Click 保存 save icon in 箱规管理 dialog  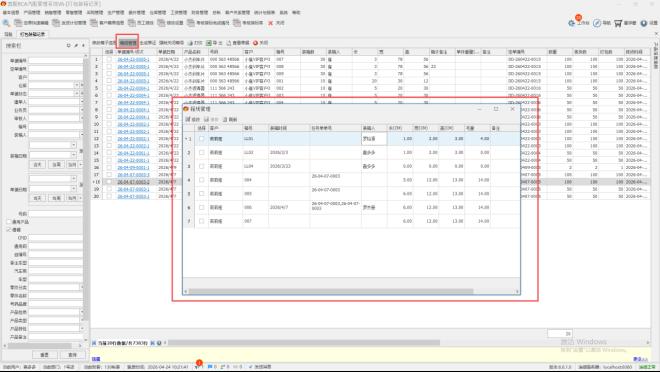pos(207,120)
